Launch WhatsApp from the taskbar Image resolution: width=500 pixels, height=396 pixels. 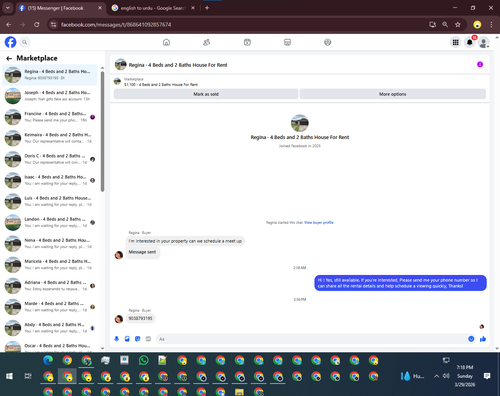click(144, 360)
